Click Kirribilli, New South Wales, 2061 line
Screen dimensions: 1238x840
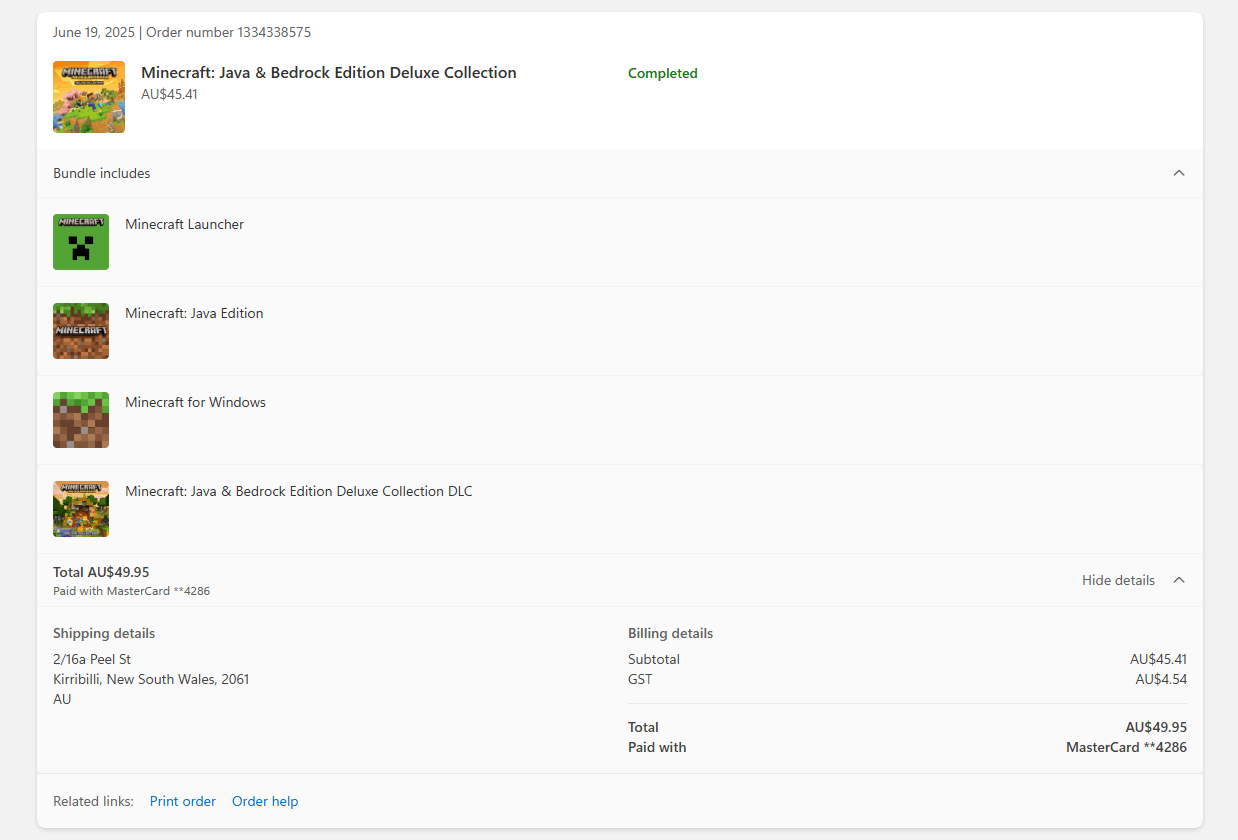[x=151, y=679]
